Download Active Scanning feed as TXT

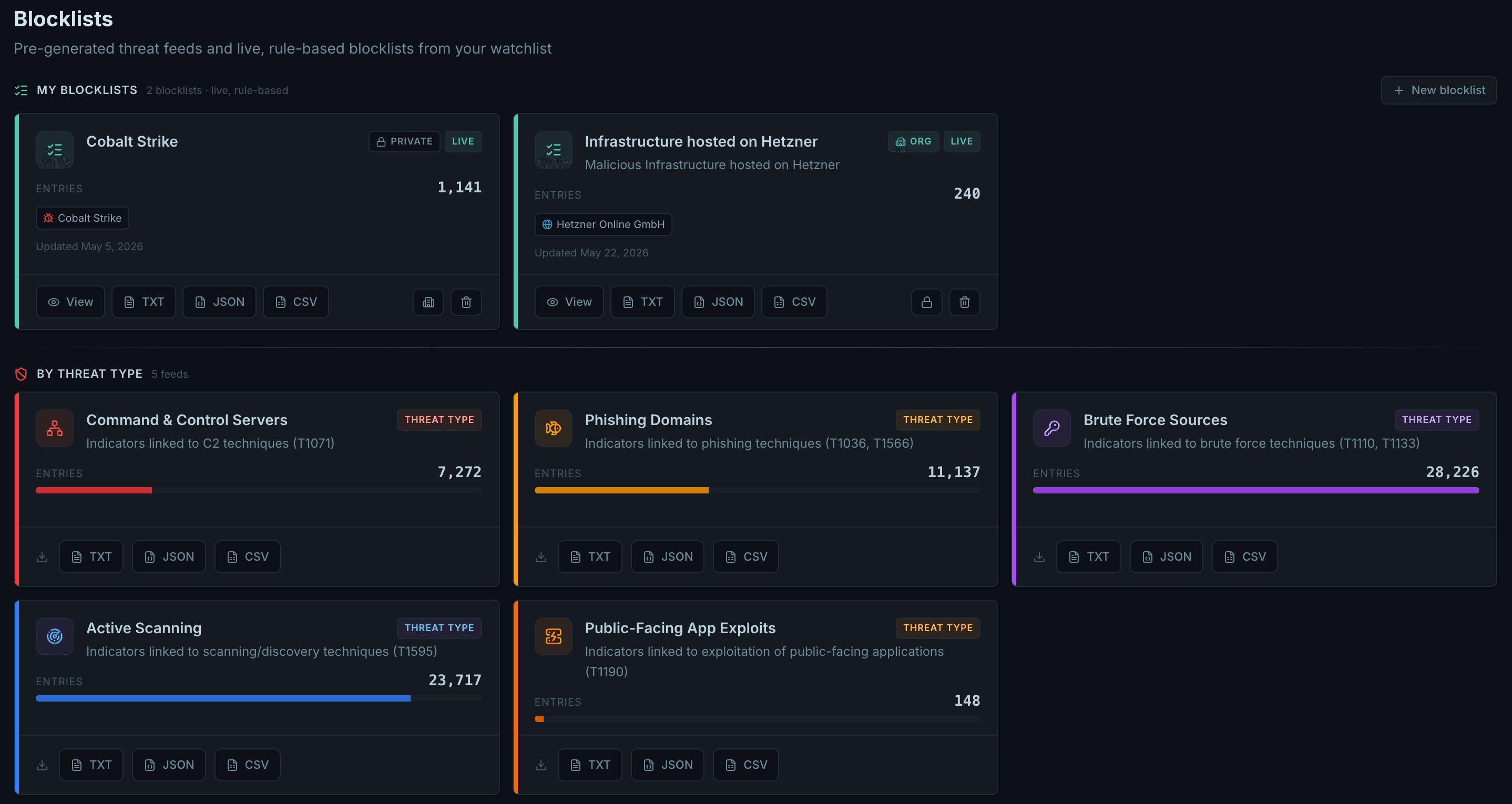click(91, 765)
